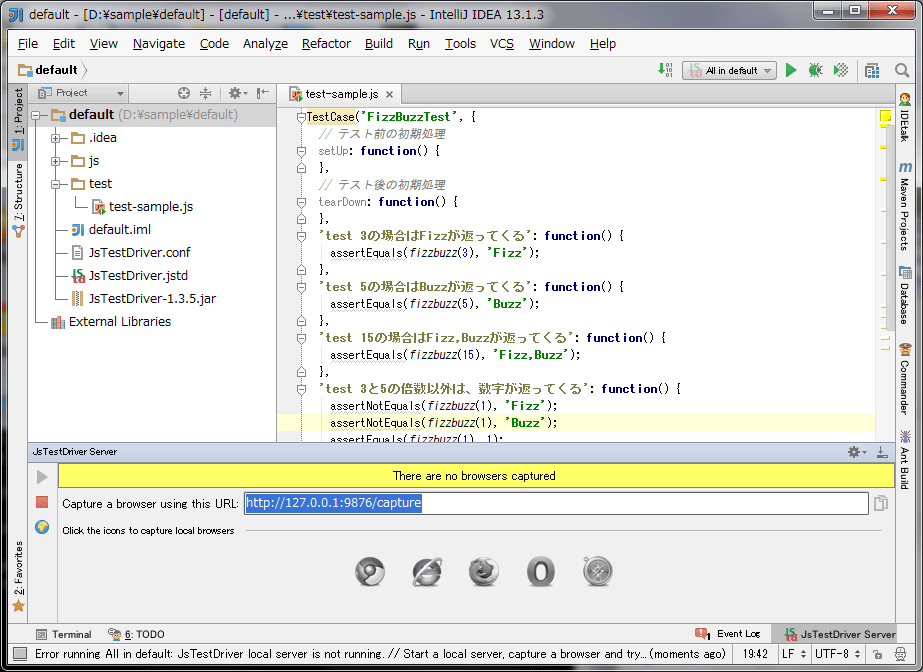This screenshot has width=923, height=672.
Task: Open the Terminal tool window
Action: tap(64, 634)
